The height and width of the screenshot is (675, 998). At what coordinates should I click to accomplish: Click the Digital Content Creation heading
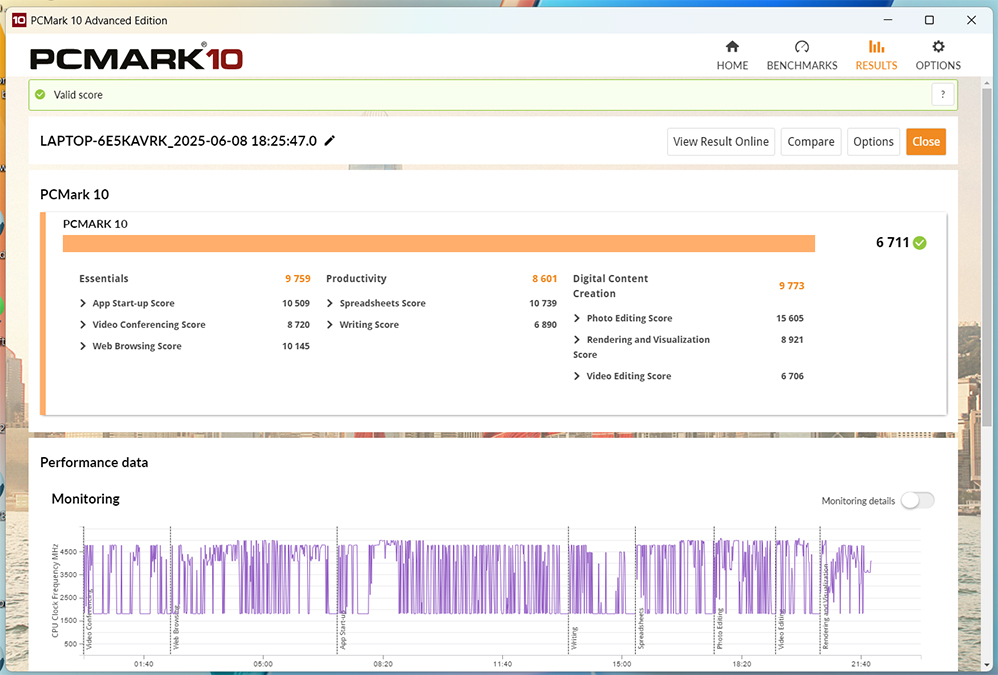click(x=610, y=286)
